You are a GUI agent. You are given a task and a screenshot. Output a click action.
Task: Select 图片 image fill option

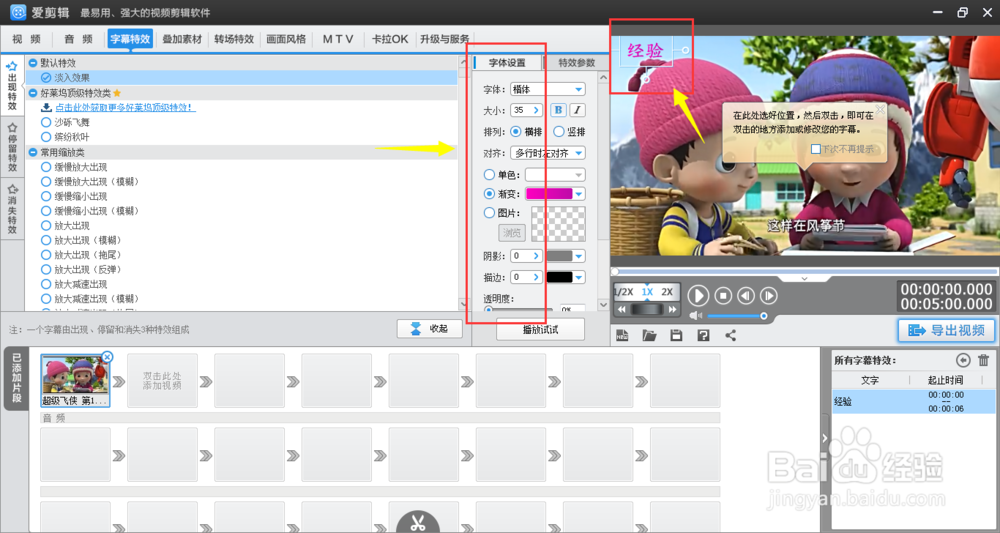click(501, 213)
